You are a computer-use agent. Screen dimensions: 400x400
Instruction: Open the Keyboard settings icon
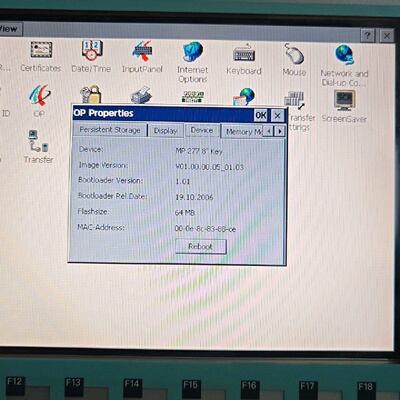(x=244, y=59)
